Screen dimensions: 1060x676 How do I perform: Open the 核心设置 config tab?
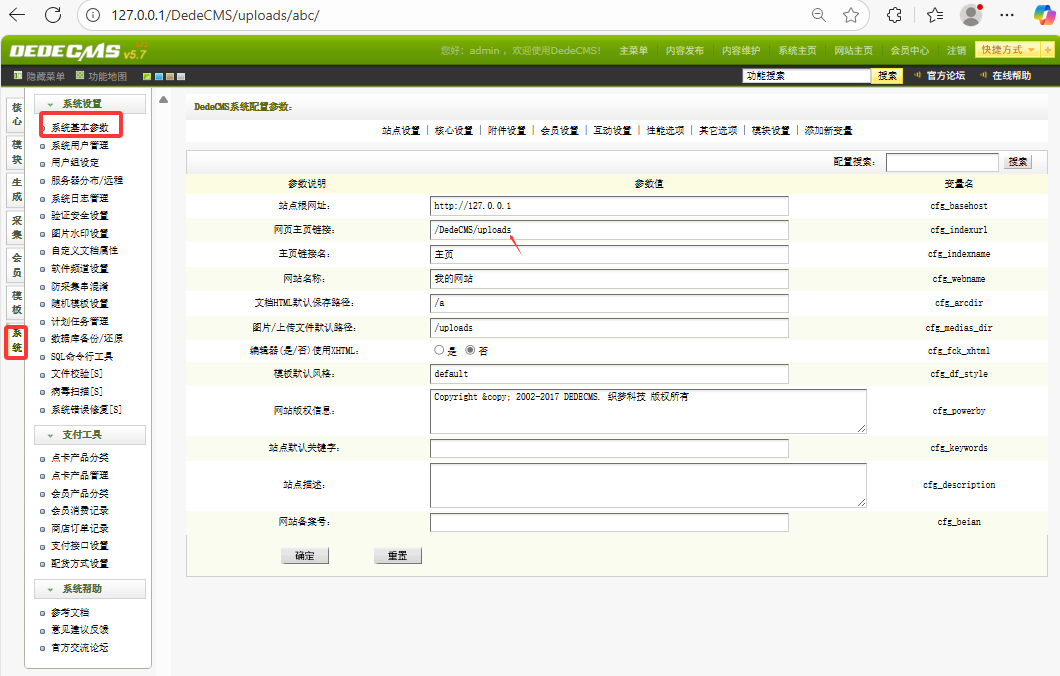click(x=454, y=130)
